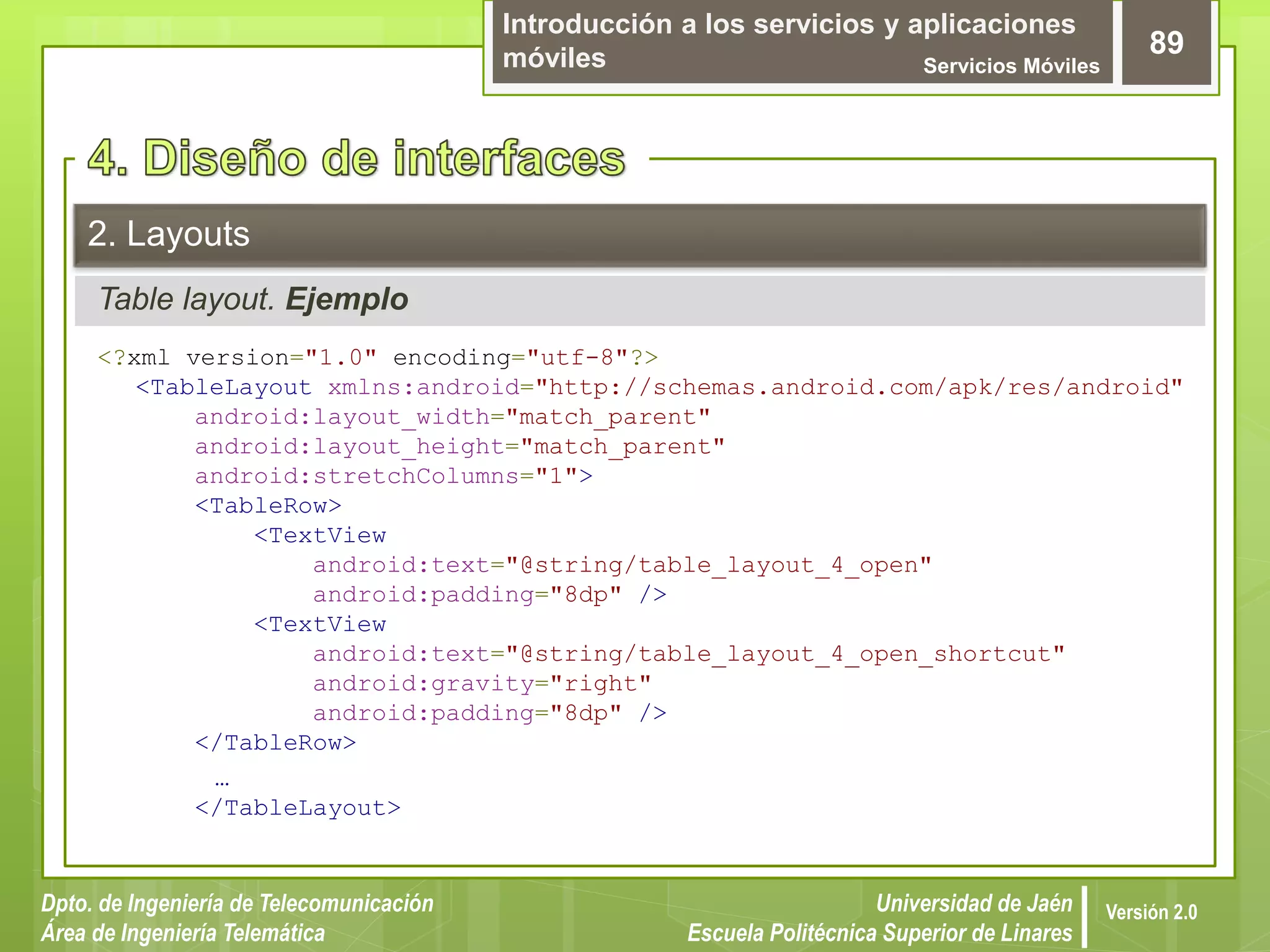Image resolution: width=1270 pixels, height=952 pixels.
Task: Select the title '4. Diseño de interfaces'
Action: pos(357,158)
